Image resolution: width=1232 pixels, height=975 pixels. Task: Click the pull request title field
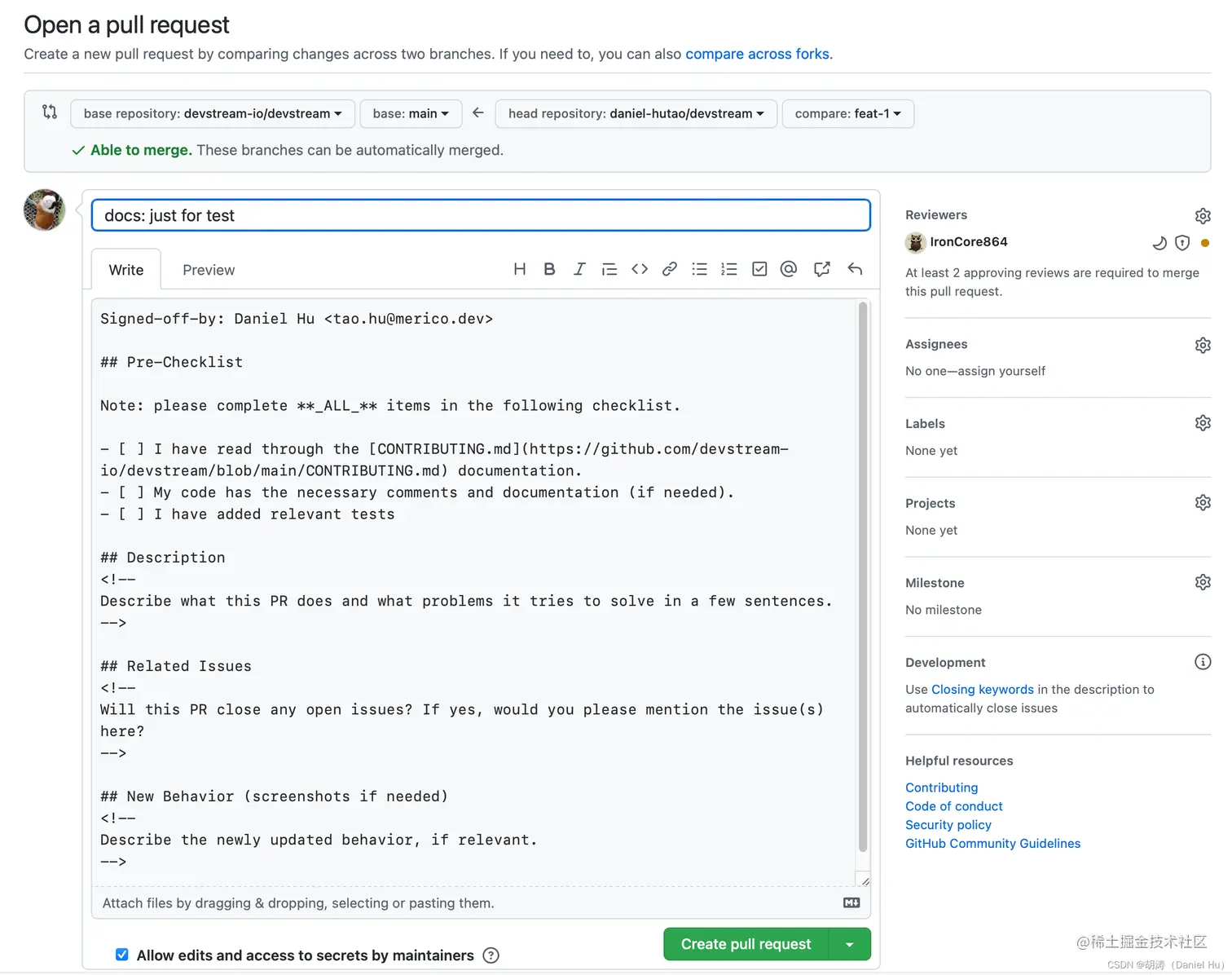[x=481, y=215]
